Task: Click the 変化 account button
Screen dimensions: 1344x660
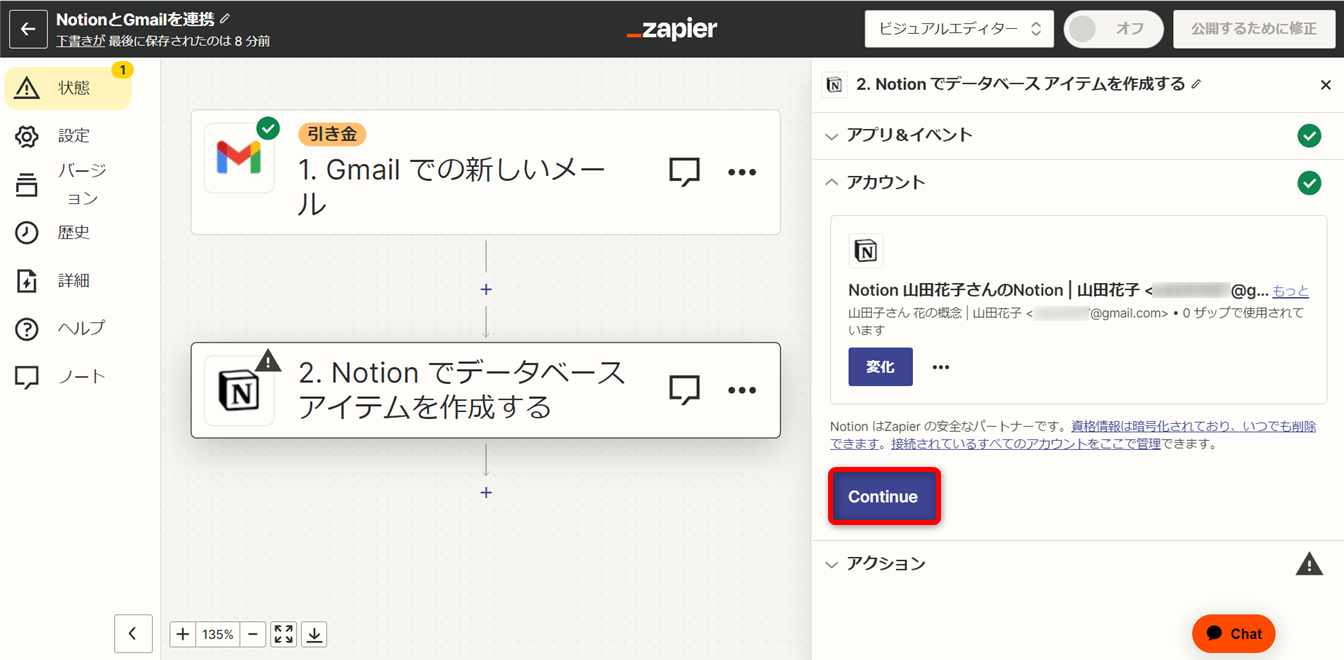Action: 880,367
